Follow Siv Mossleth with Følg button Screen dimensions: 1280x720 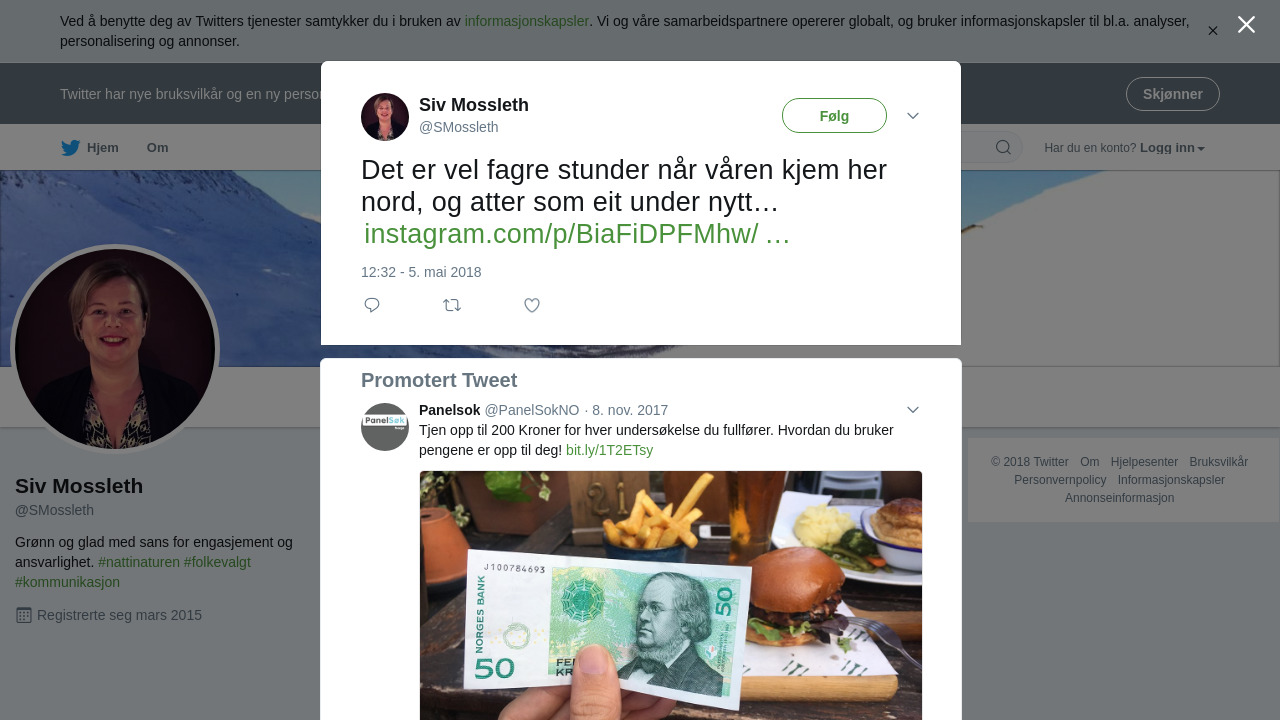point(834,116)
